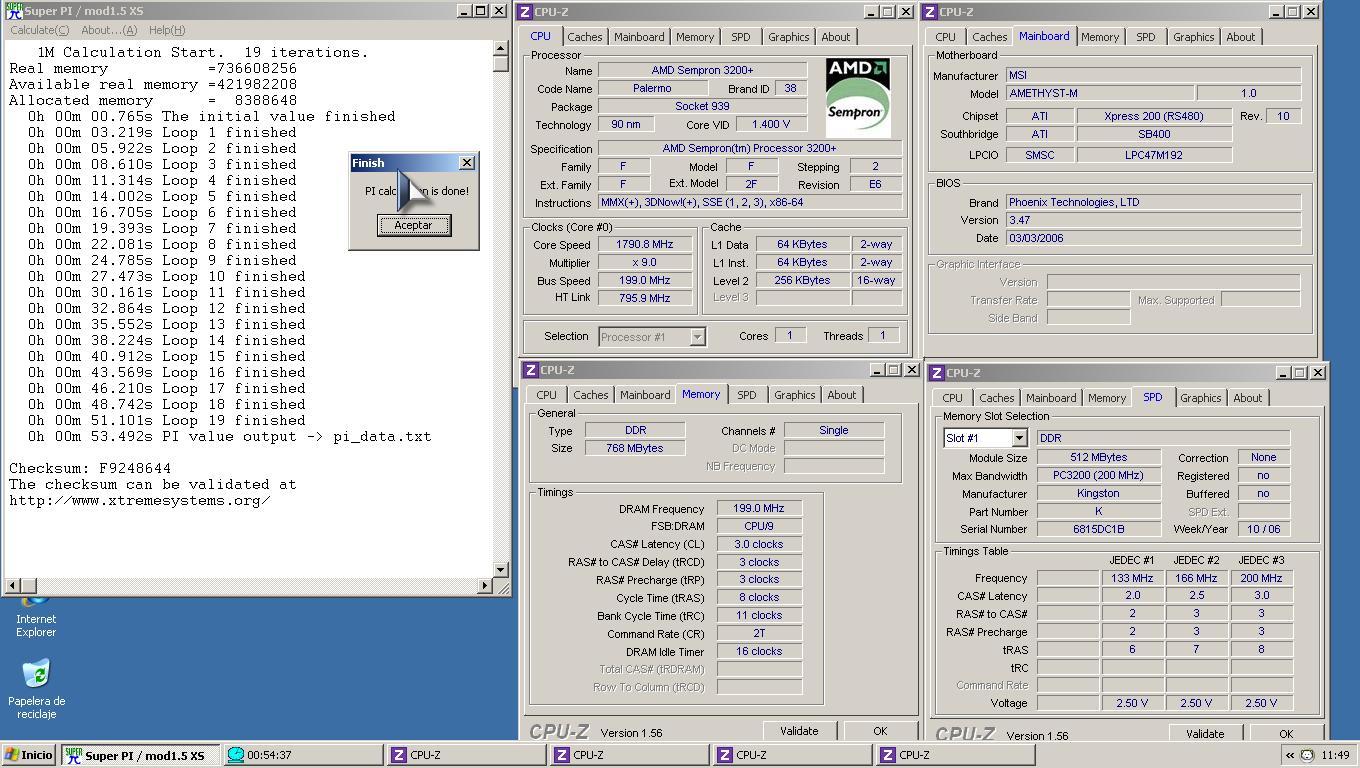The image size is (1360, 768).
Task: Click the Super PI title bar icon
Action: point(13,11)
